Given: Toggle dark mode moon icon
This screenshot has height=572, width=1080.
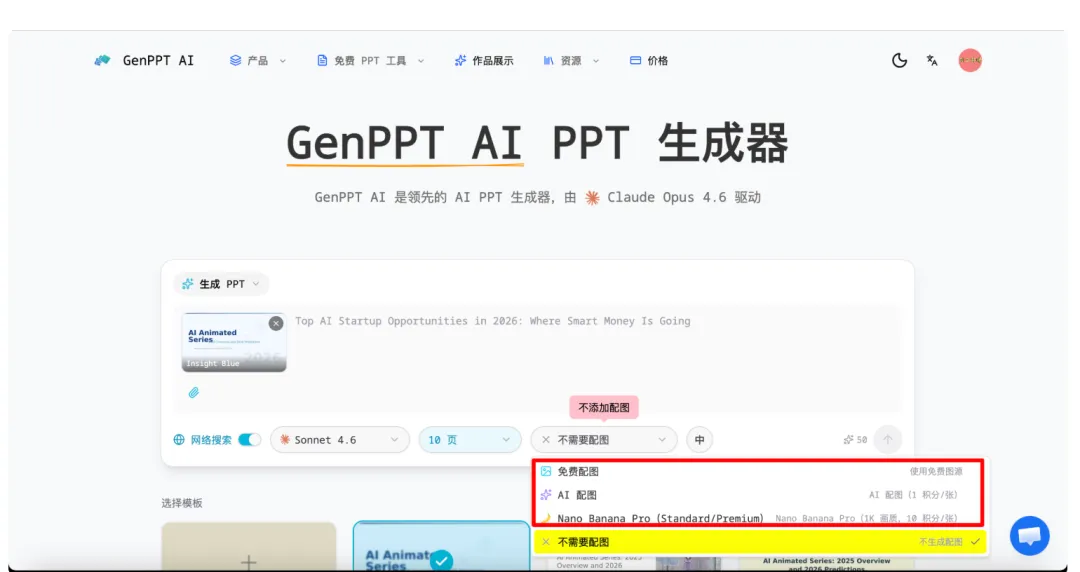Looking at the screenshot, I should coord(900,61).
